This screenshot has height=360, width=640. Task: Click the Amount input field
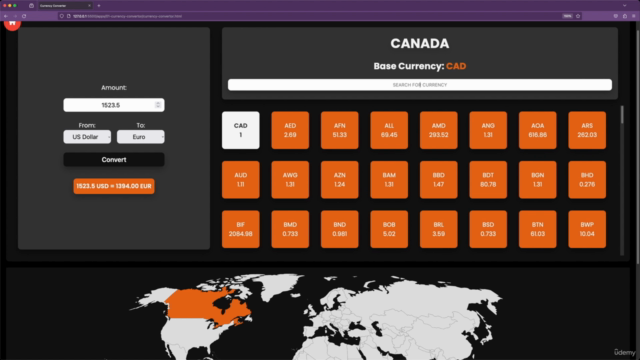[114, 105]
